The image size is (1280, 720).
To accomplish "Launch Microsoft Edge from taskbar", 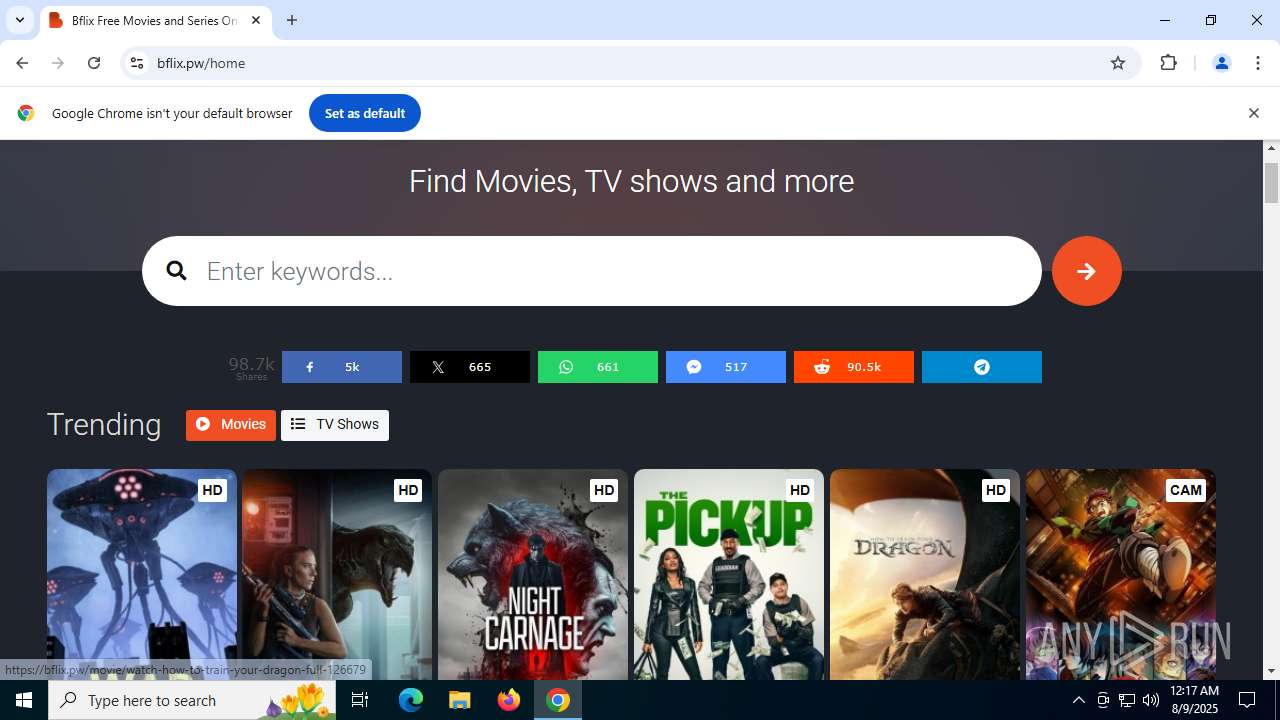I will (411, 700).
